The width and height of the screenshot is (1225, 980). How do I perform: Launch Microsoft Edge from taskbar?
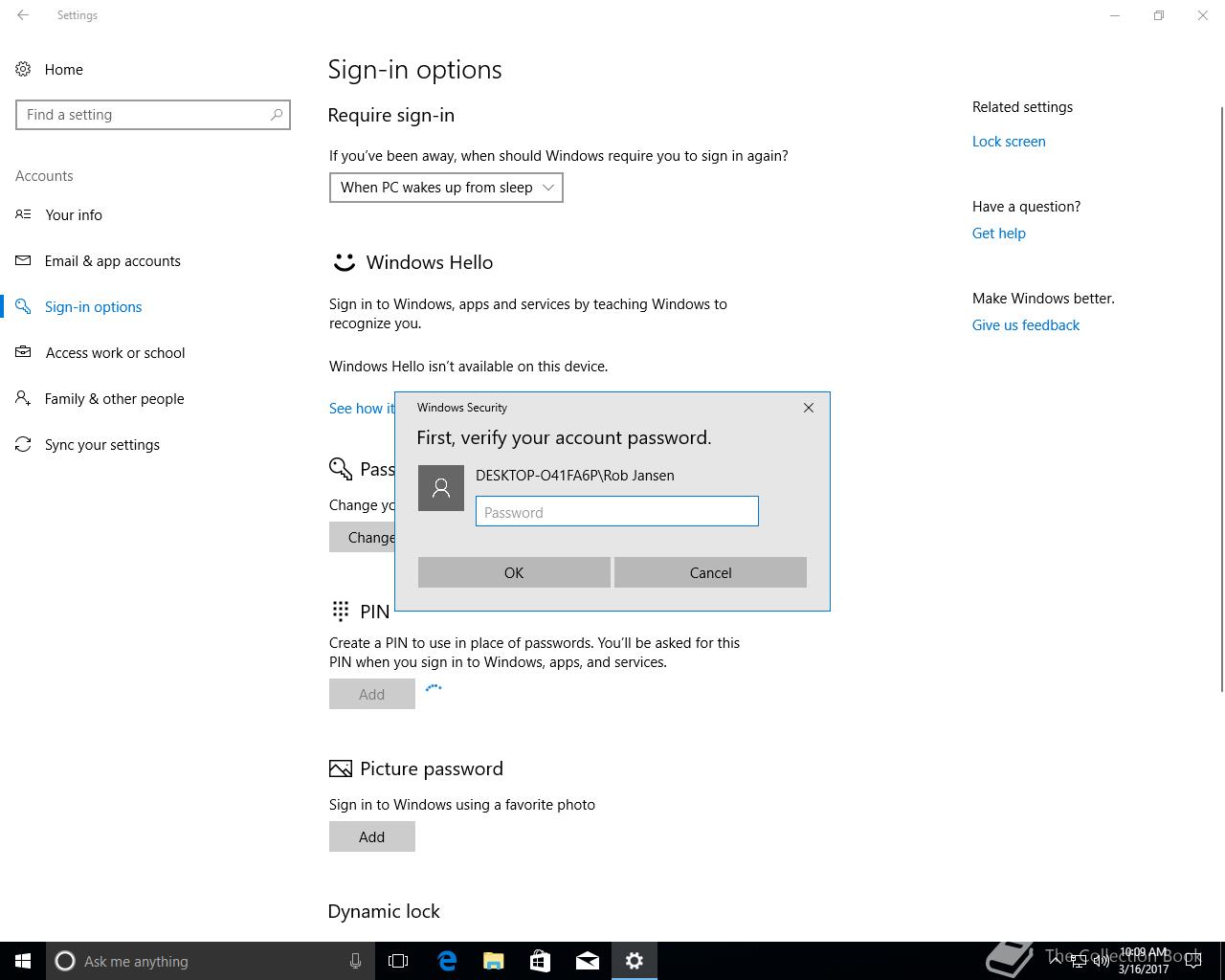tap(447, 961)
